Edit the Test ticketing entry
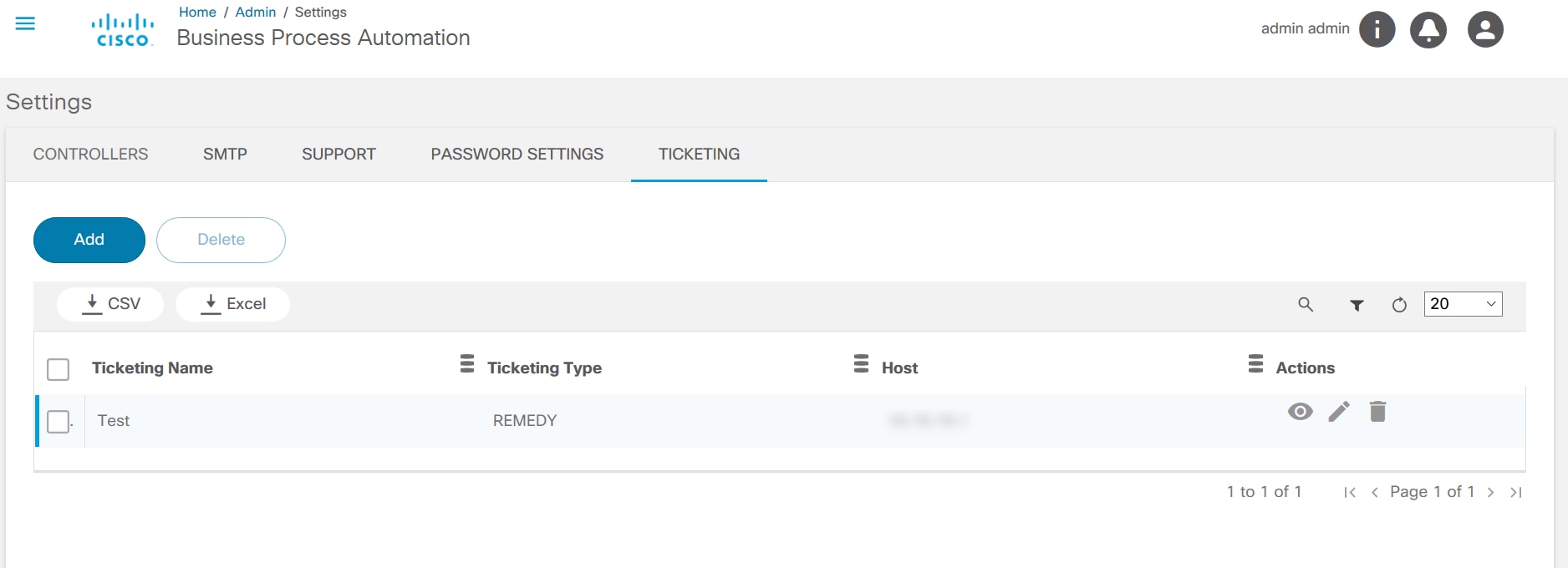 click(x=1339, y=412)
